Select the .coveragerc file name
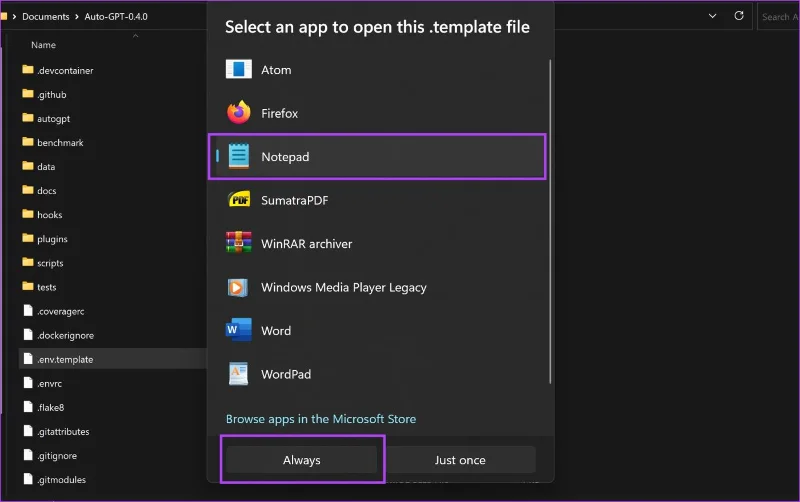800x502 pixels. click(x=60, y=311)
